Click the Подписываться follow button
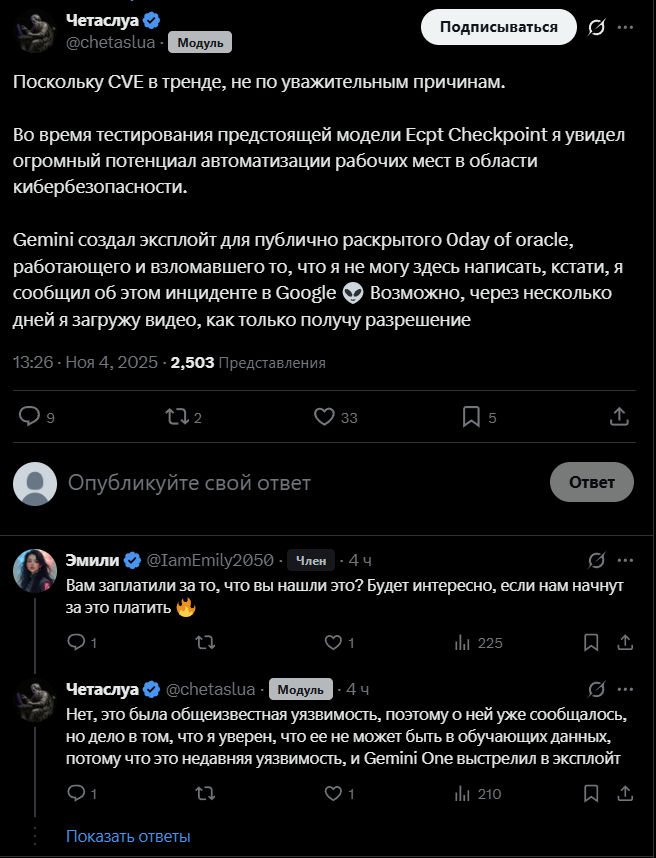The width and height of the screenshot is (656, 858). [498, 27]
